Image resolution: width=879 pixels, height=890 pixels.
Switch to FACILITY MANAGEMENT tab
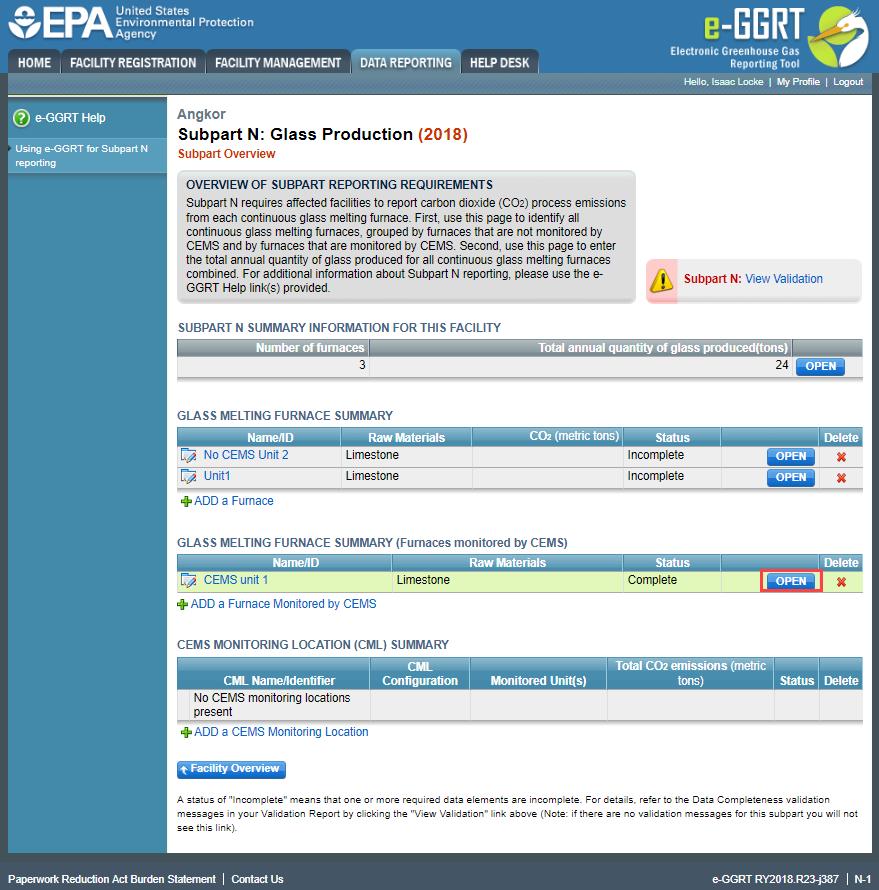(x=278, y=62)
